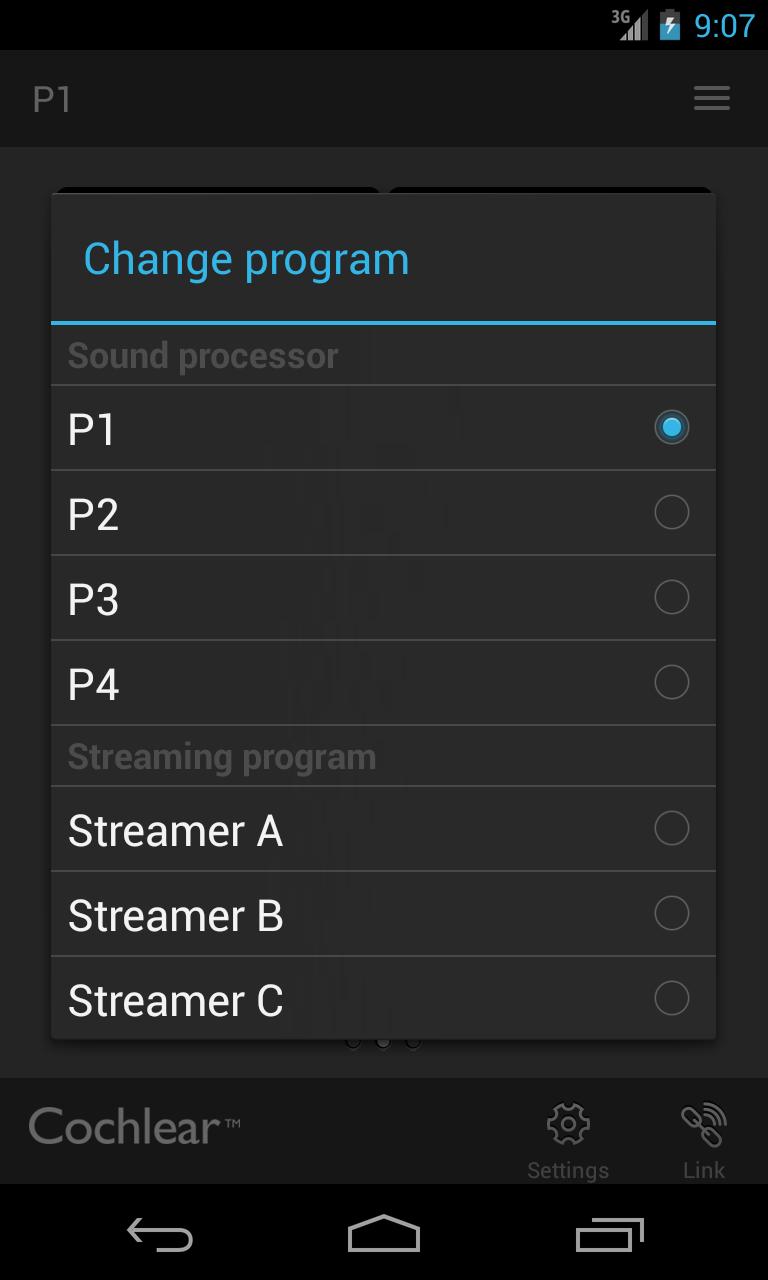Open the recent apps button
This screenshot has height=1280, width=768.
[x=610, y=1236]
